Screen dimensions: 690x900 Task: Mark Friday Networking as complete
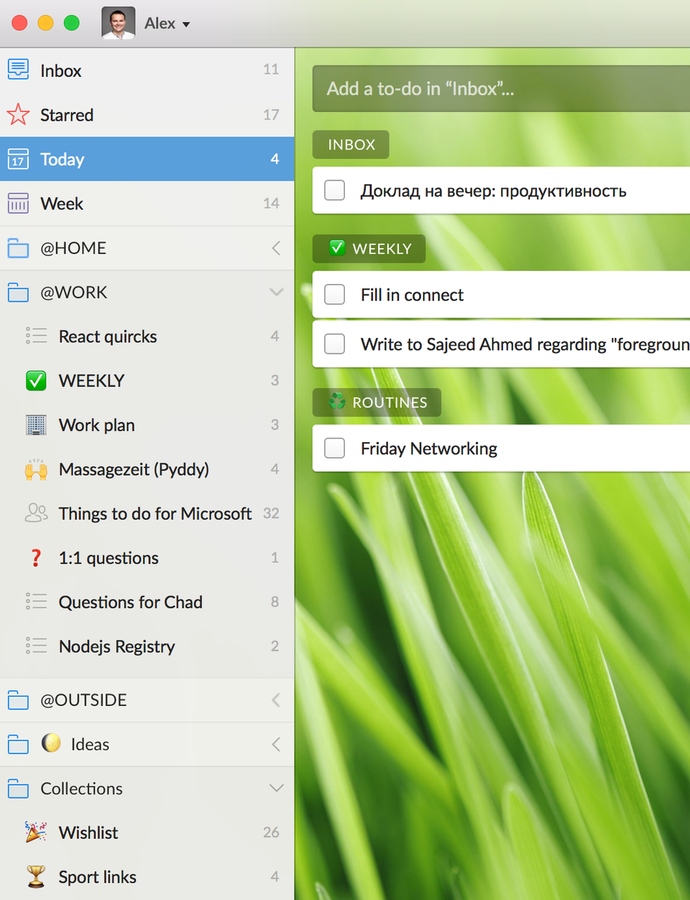click(x=335, y=448)
